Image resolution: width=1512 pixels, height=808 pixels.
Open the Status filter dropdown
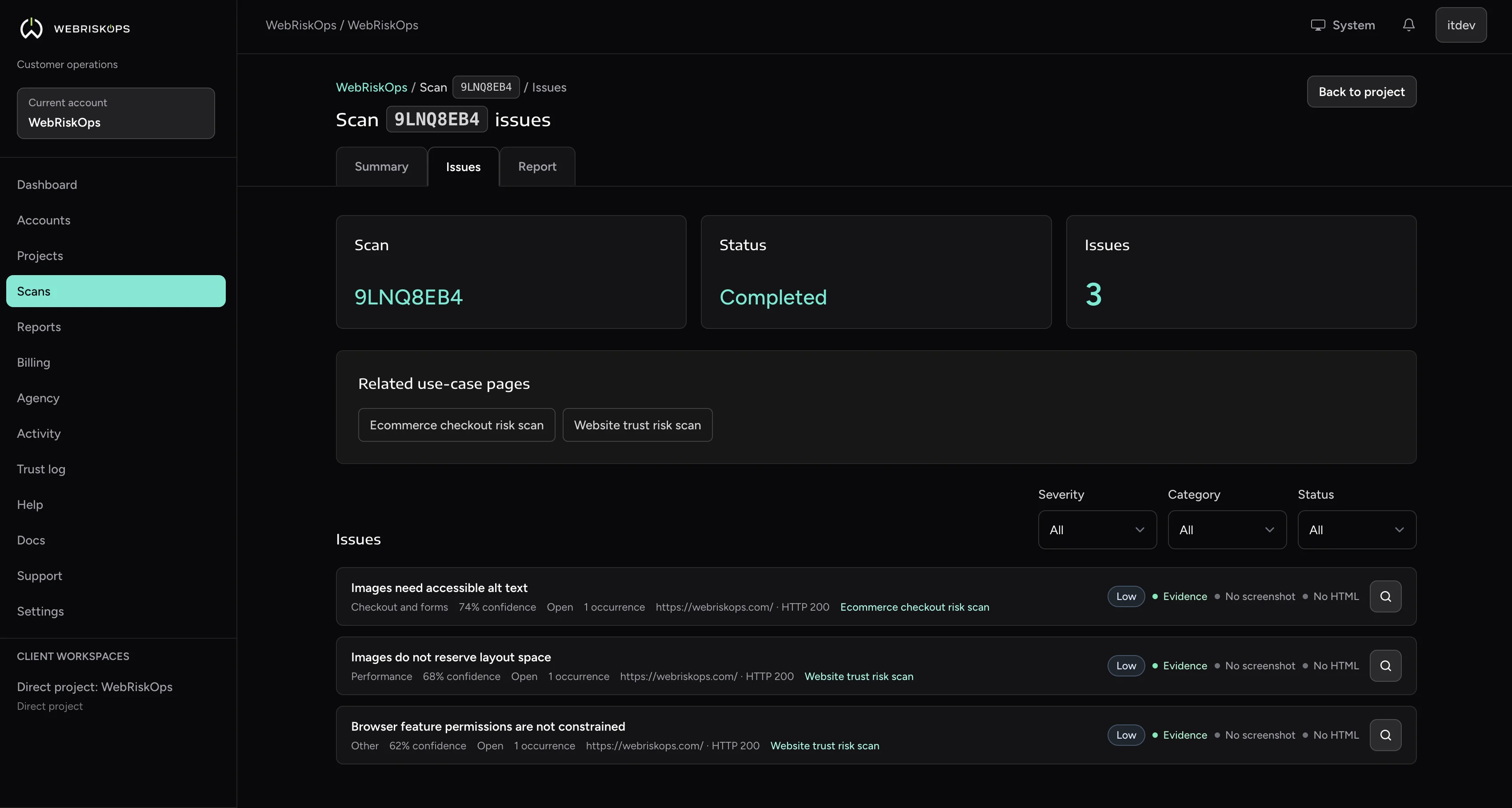[x=1356, y=530]
